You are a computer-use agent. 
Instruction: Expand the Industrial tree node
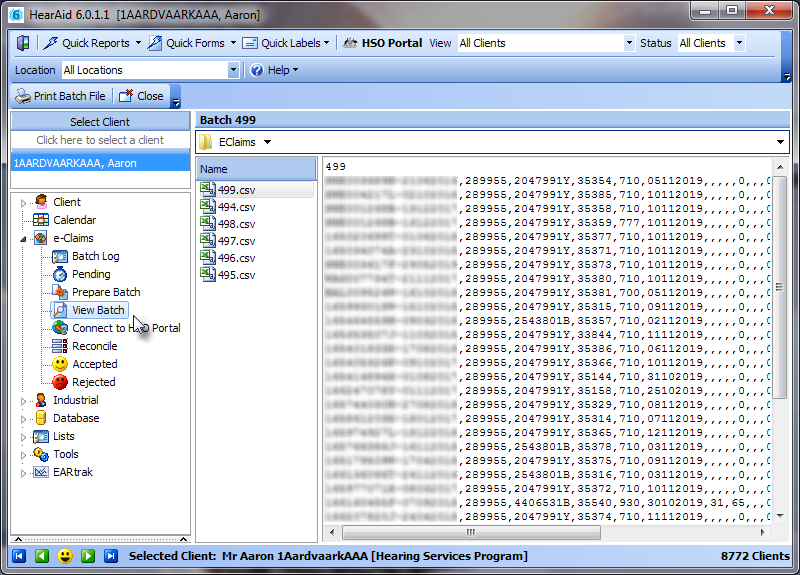coord(23,401)
